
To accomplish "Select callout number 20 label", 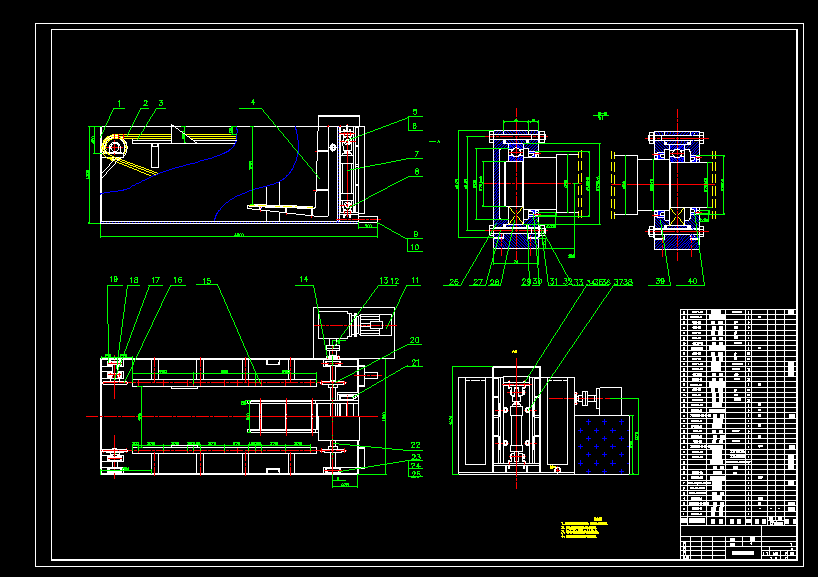I will (x=414, y=340).
